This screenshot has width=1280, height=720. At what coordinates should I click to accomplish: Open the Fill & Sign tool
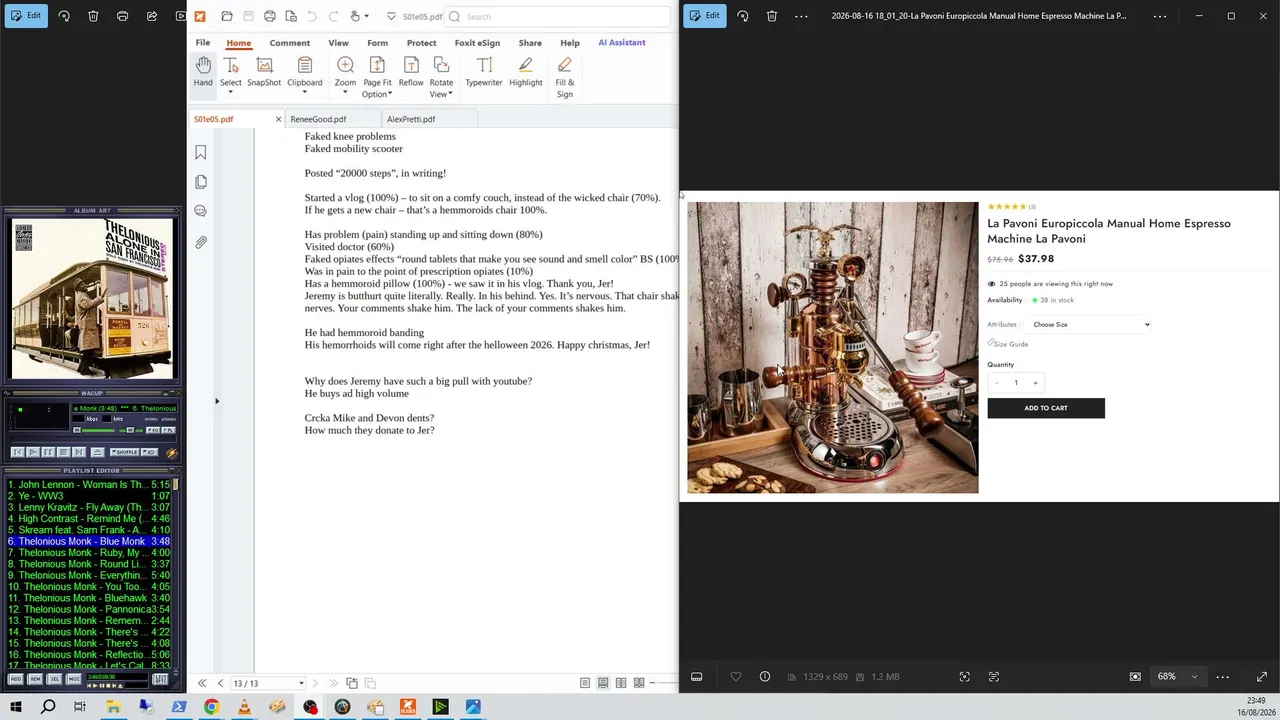565,78
